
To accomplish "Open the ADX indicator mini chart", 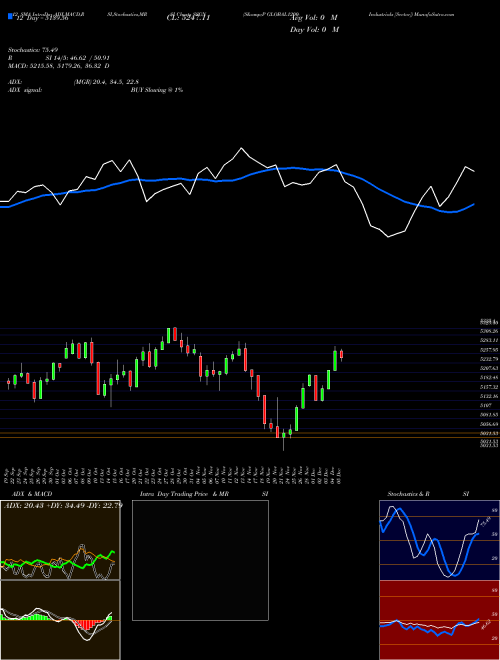I will (60, 540).
